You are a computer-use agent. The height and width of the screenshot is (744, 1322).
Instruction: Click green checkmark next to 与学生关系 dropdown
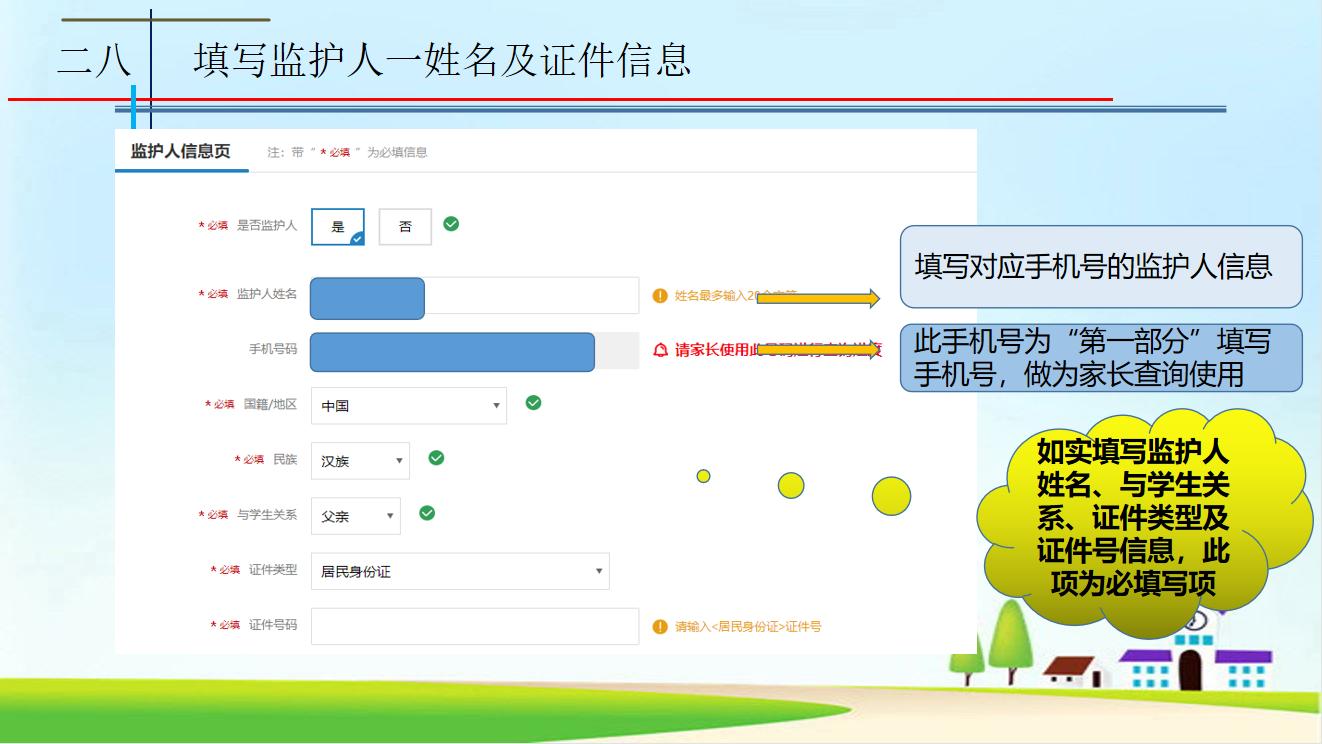pos(427,513)
